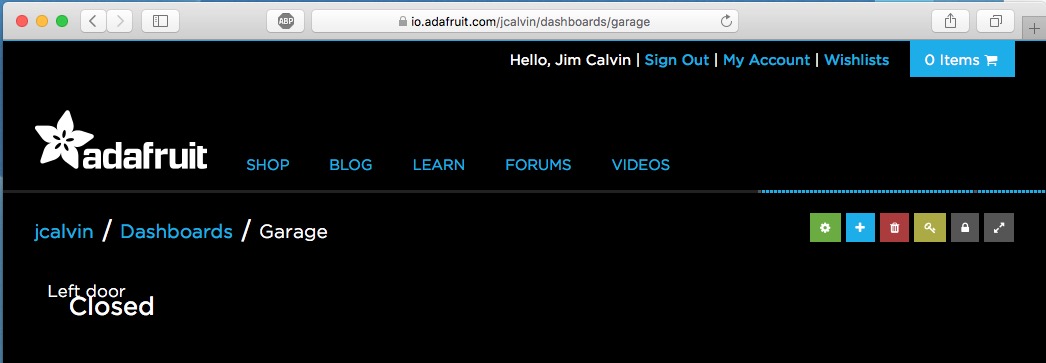Open the My Account link
The height and width of the screenshot is (363, 1046).
[x=766, y=60]
